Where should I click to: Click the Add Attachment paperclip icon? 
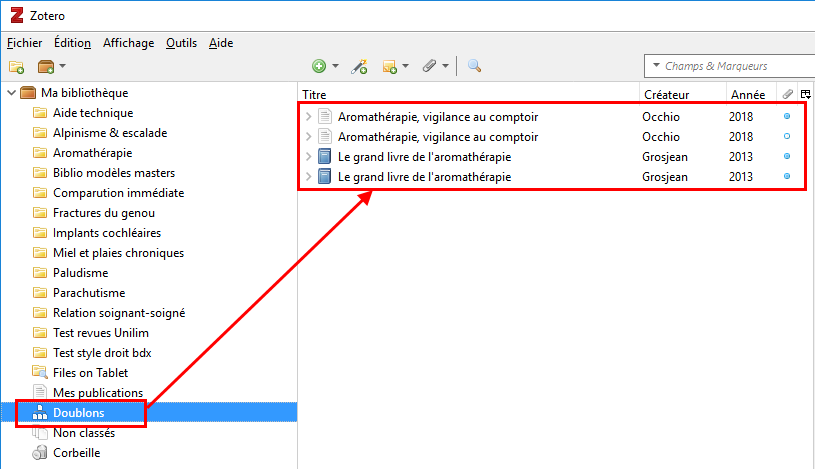click(x=430, y=67)
